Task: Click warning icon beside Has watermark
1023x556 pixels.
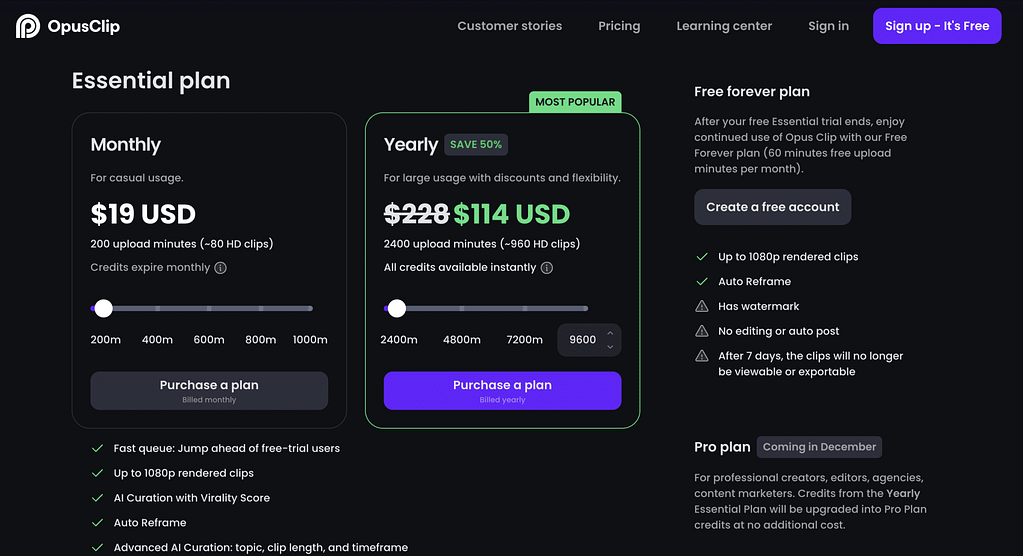Action: (702, 306)
